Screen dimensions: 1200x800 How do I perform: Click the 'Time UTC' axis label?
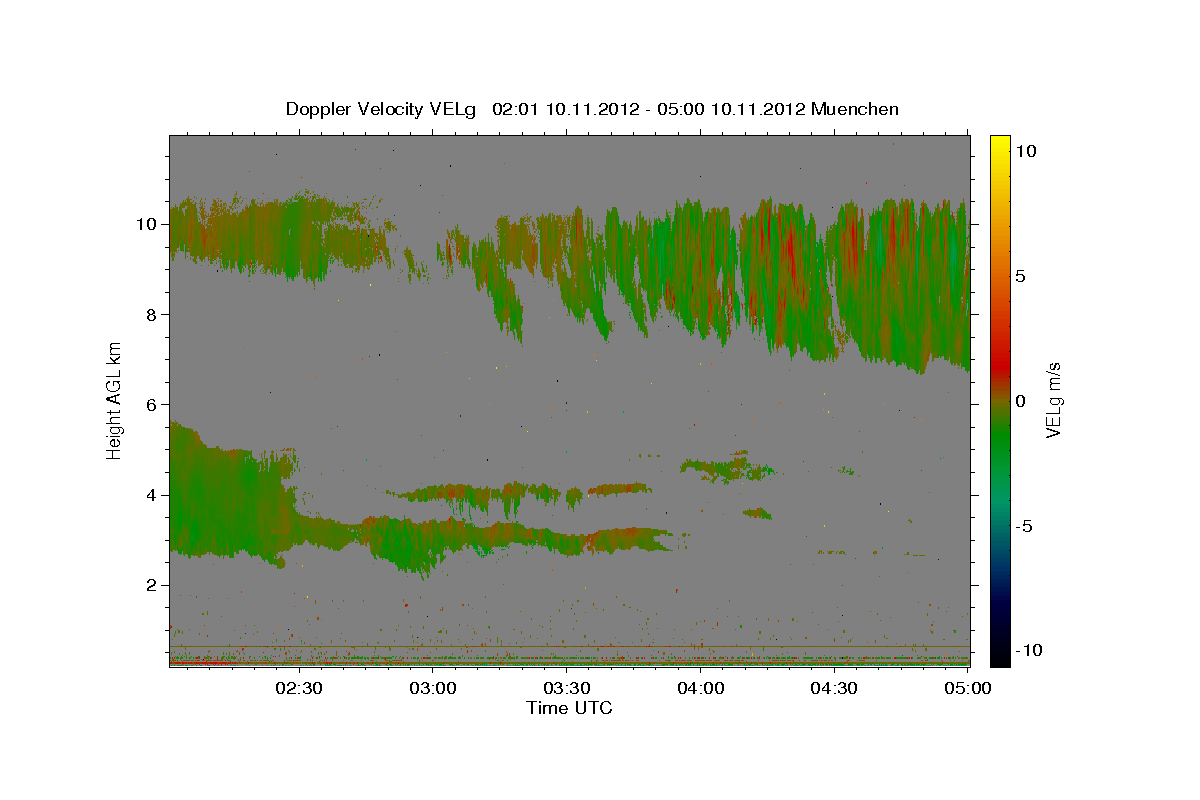(569, 708)
